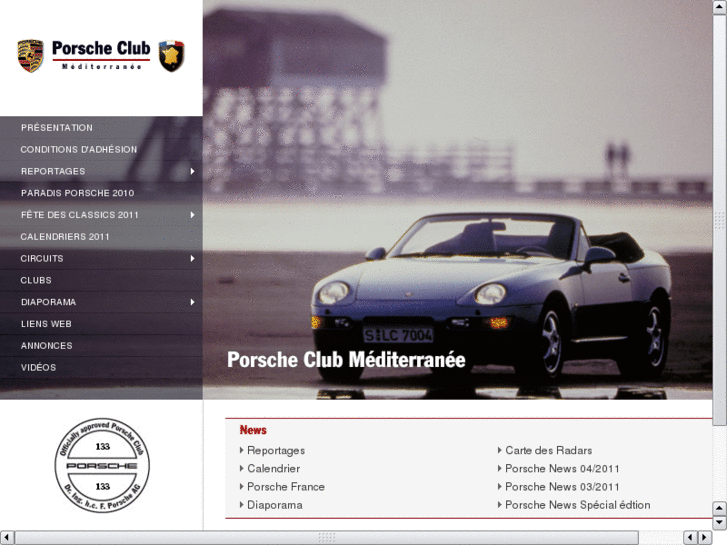This screenshot has height=545, width=727.
Task: Open Porsche News Spécial édtion link
Action: [578, 505]
